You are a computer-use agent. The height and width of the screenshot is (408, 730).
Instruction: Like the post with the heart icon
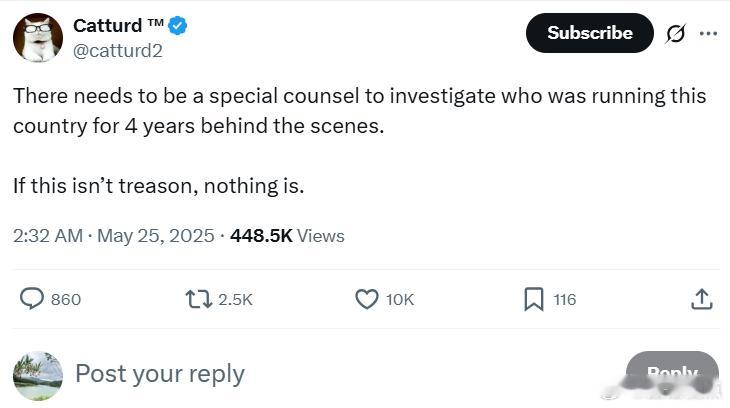367,299
